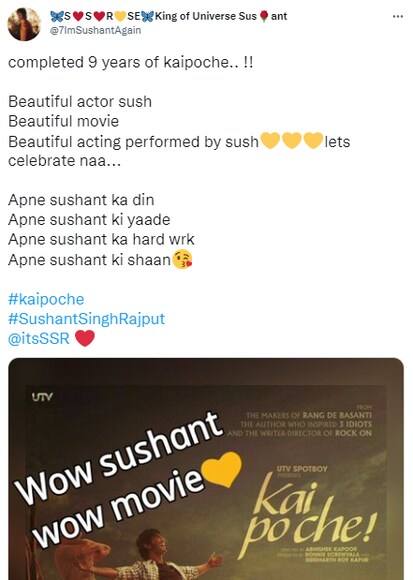Open the author's profile picture
This screenshot has height=580, width=413.
[x=24, y=24]
